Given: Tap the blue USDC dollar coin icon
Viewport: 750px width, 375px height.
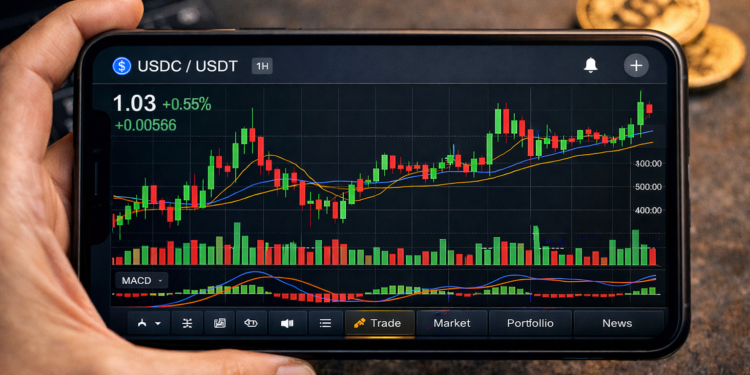Looking at the screenshot, I should click(121, 66).
